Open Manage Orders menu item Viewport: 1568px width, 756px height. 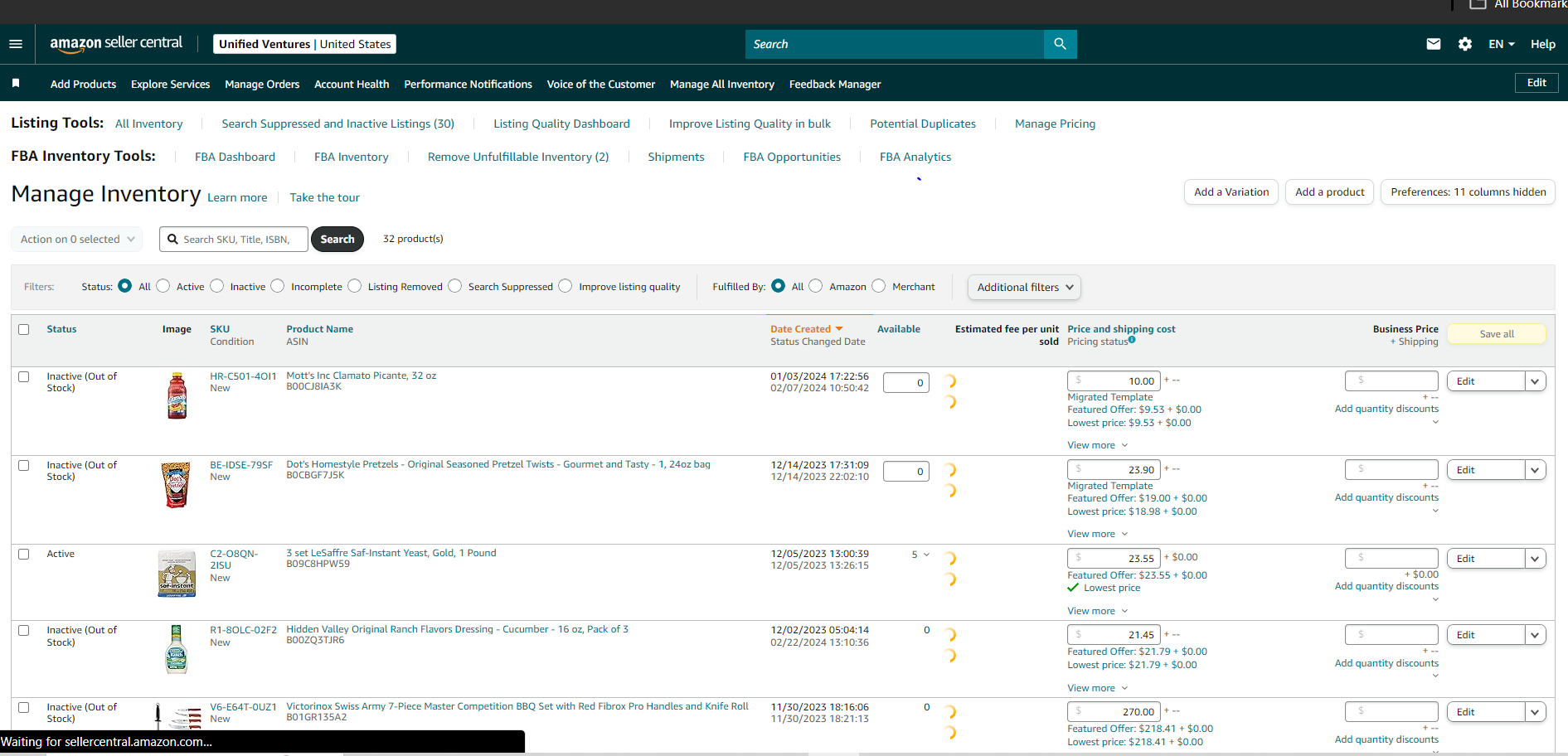262,84
